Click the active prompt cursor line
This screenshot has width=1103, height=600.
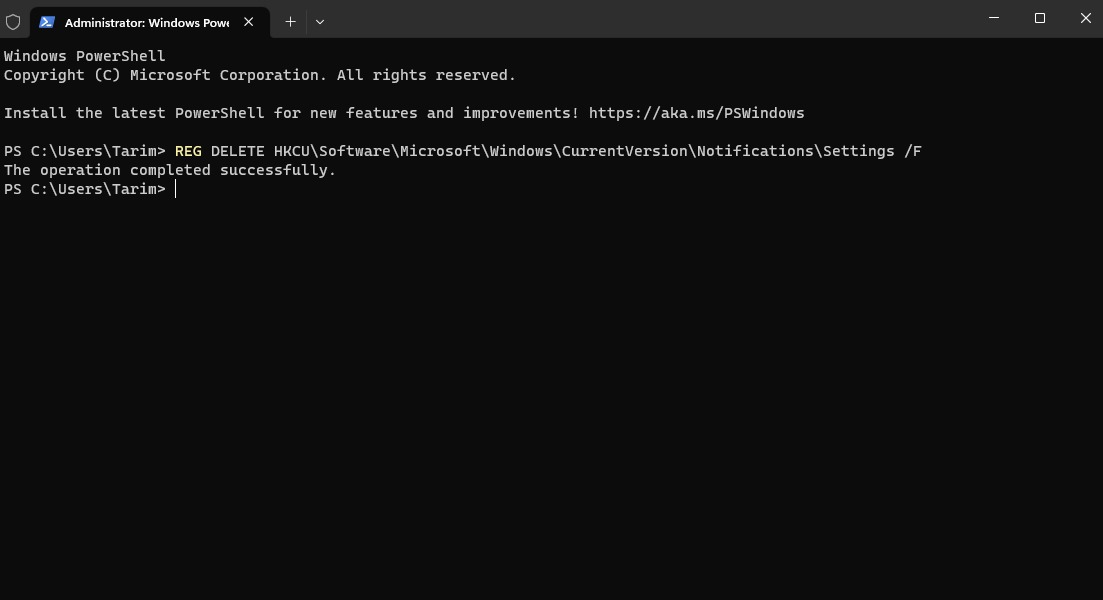coord(176,189)
